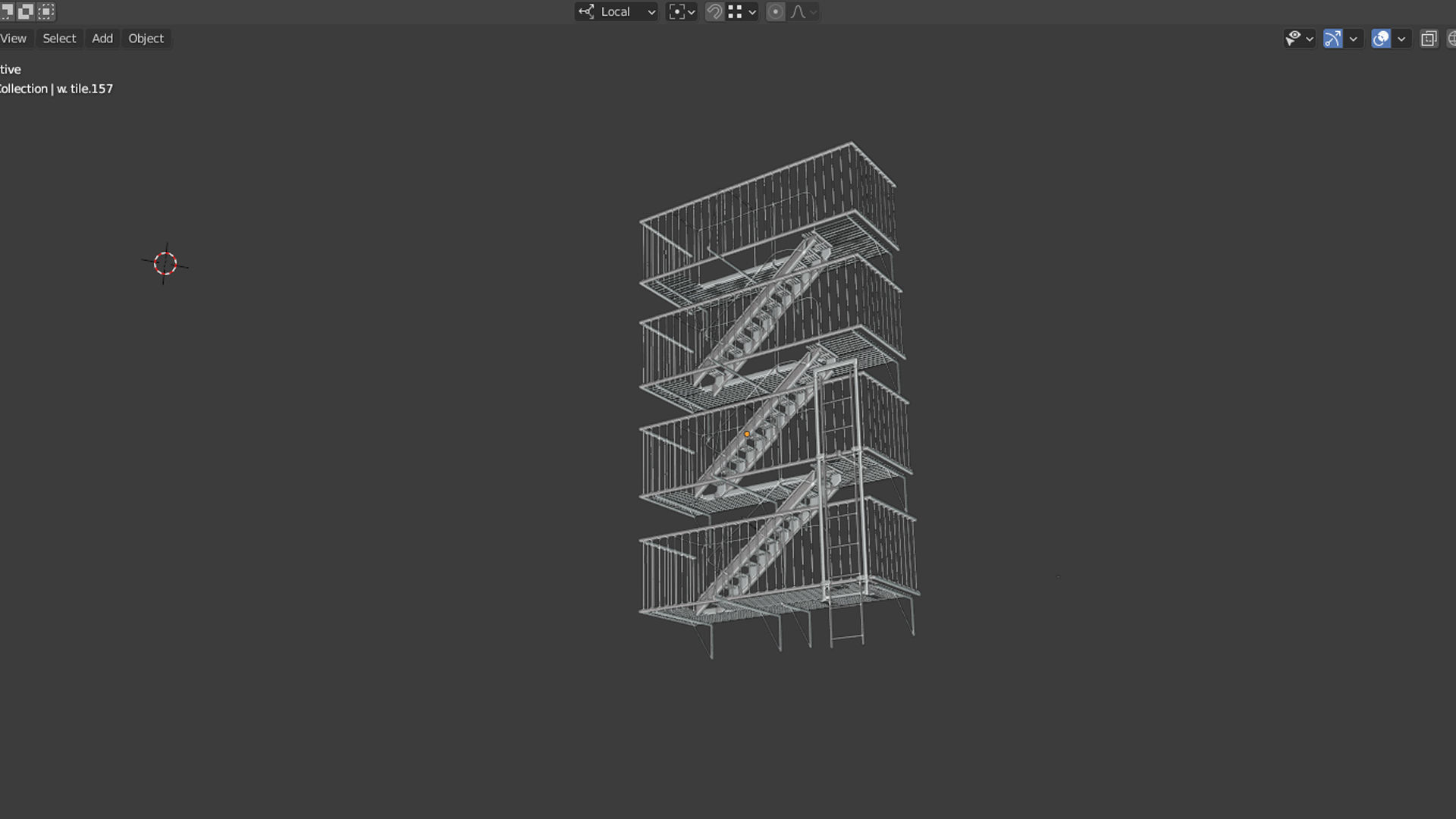Open selectability and visibility eye dropdown
This screenshot has height=819, width=1456.
(x=1299, y=39)
